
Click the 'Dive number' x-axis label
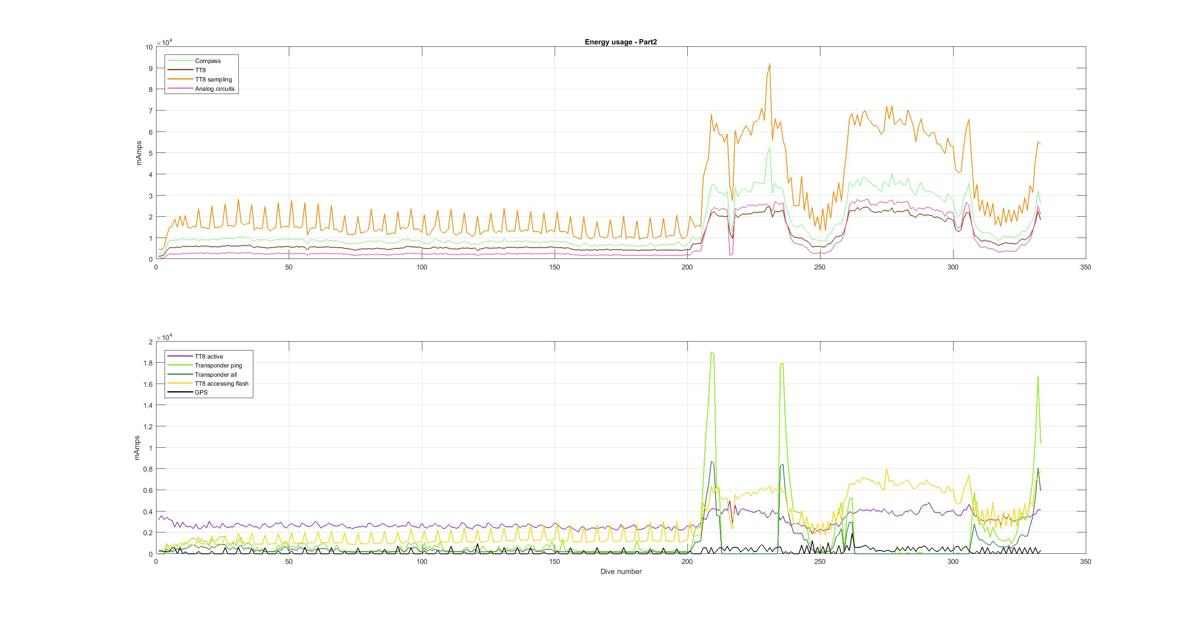pyautogui.click(x=621, y=572)
